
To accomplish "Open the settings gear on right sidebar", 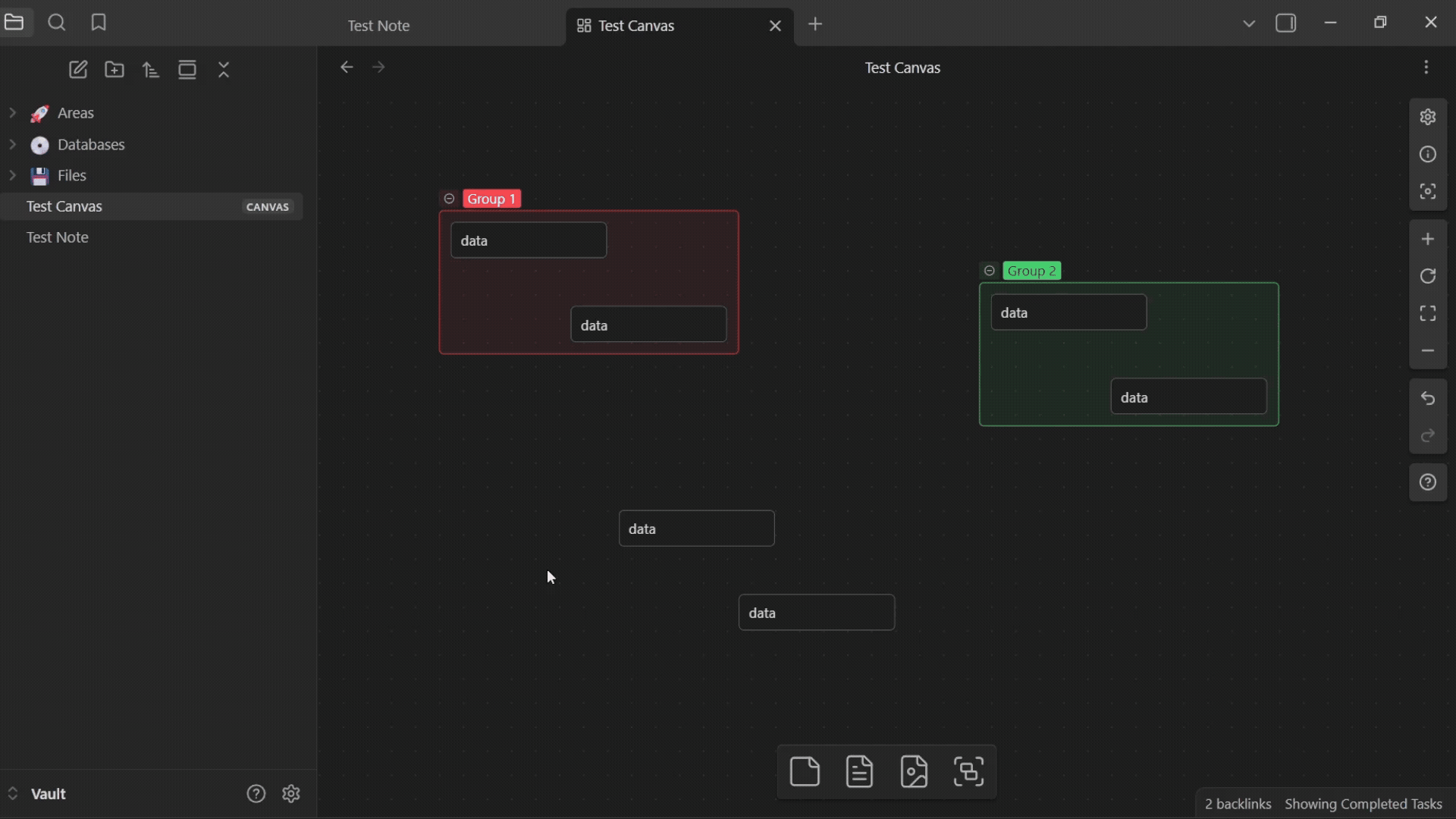I will pyautogui.click(x=1429, y=117).
